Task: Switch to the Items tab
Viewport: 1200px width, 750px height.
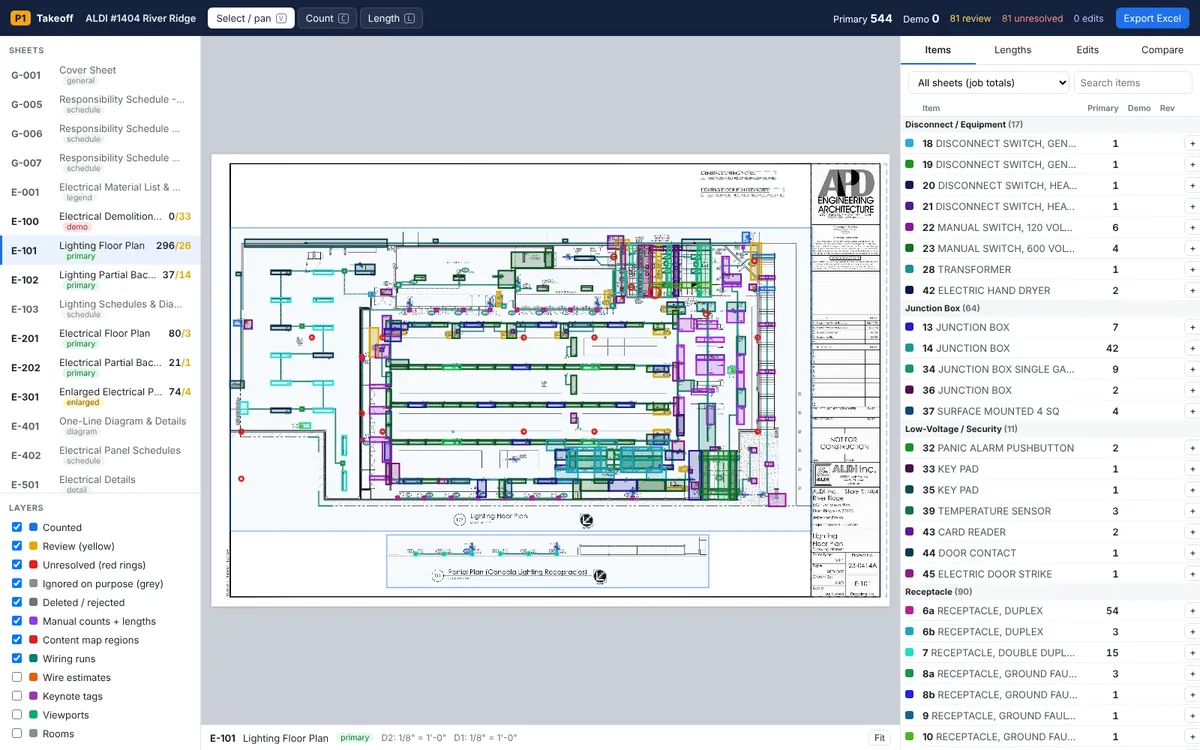Action: (x=938, y=50)
